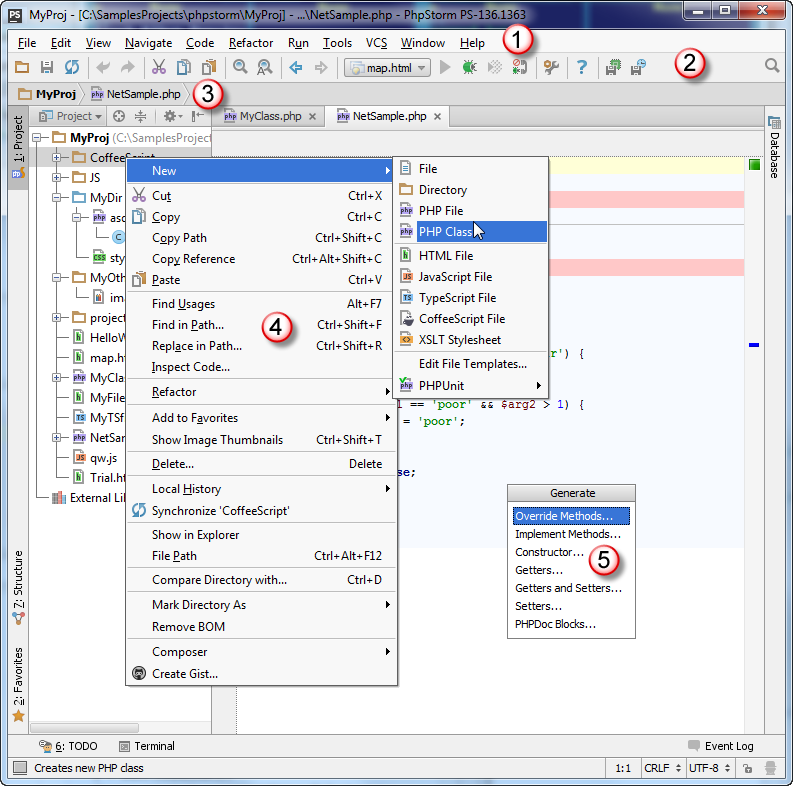The width and height of the screenshot is (793, 786).
Task: Select Getters and Setters in Generate popup
Action: pos(571,588)
